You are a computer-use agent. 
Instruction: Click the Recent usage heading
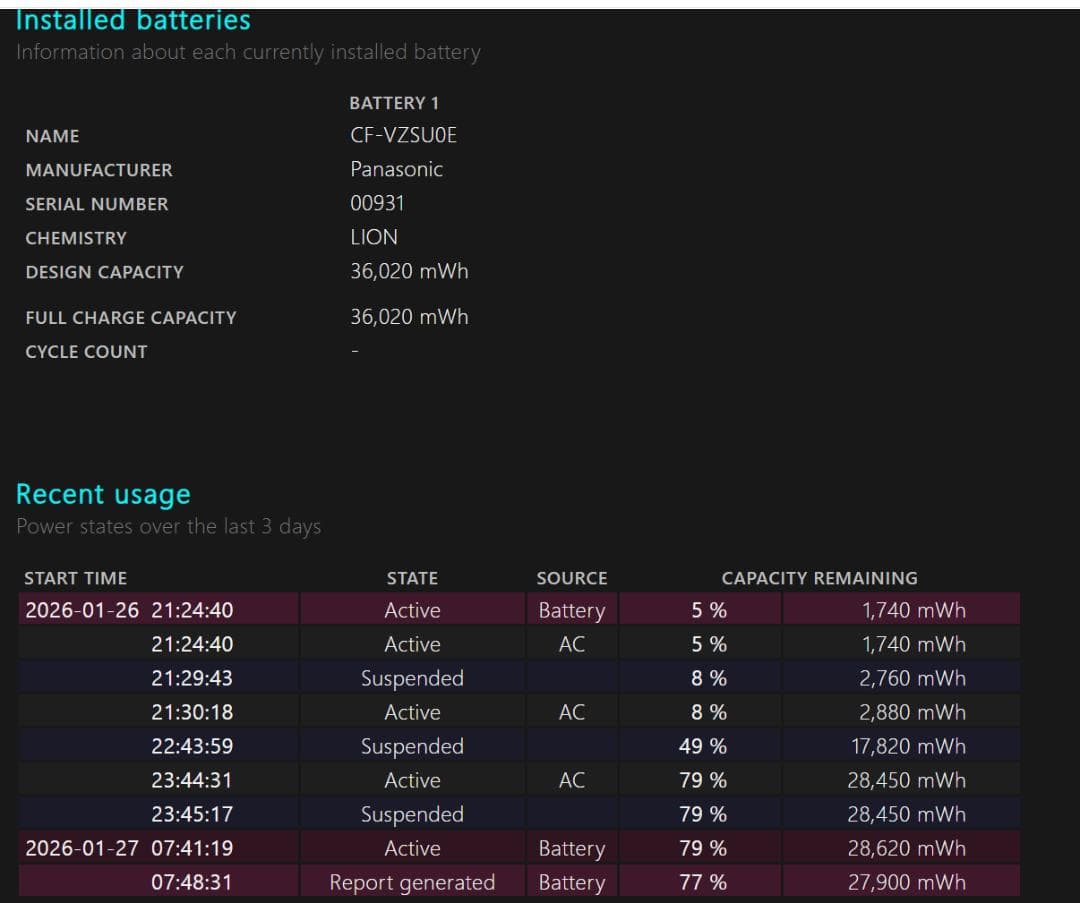[103, 494]
